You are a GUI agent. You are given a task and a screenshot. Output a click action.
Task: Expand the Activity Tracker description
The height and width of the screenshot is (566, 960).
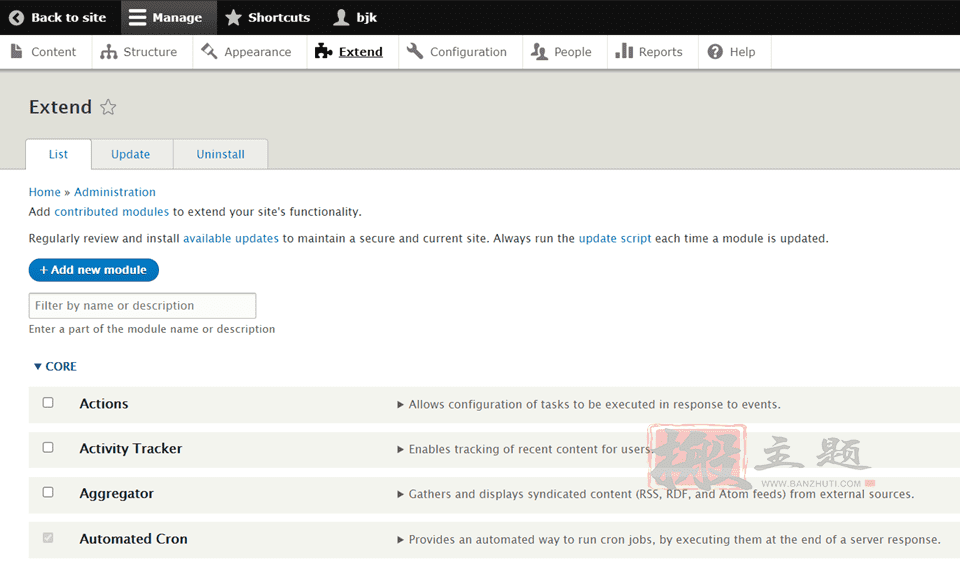(400, 449)
